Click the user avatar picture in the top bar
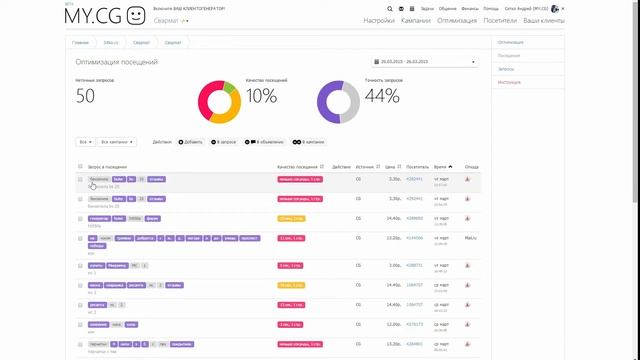 (555, 9)
